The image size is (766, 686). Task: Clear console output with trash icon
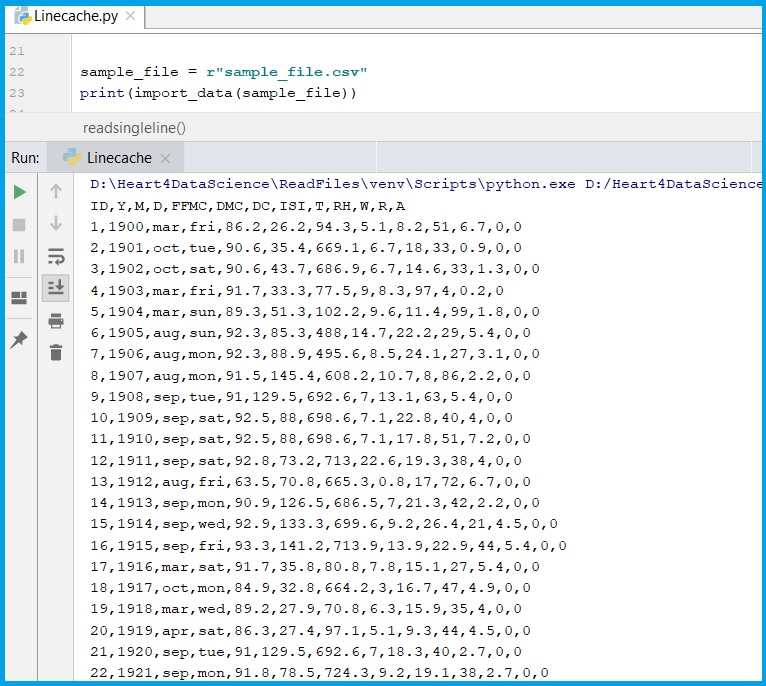click(x=56, y=352)
